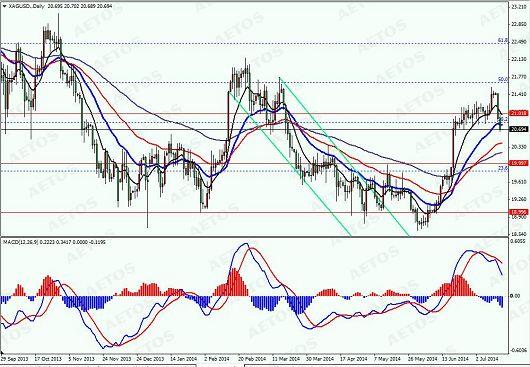Viewport: 530px width, 367px height.
Task: Select the 50.0 Fibonacci level label
Action: click(x=503, y=79)
